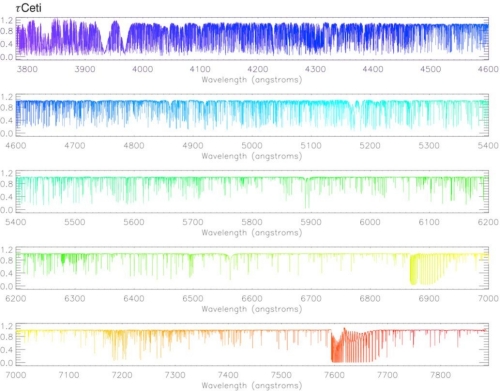Click the 4900 x-axis tick label
Image resolution: width=500 pixels, height=391 pixels.
[x=193, y=146]
